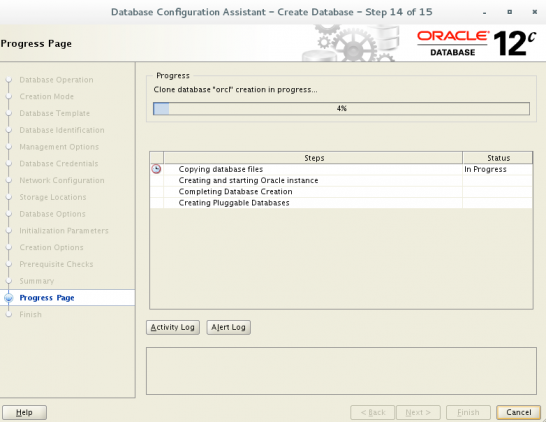Click the Database Operation step bullet
546x422 pixels.
pyautogui.click(x=9, y=80)
